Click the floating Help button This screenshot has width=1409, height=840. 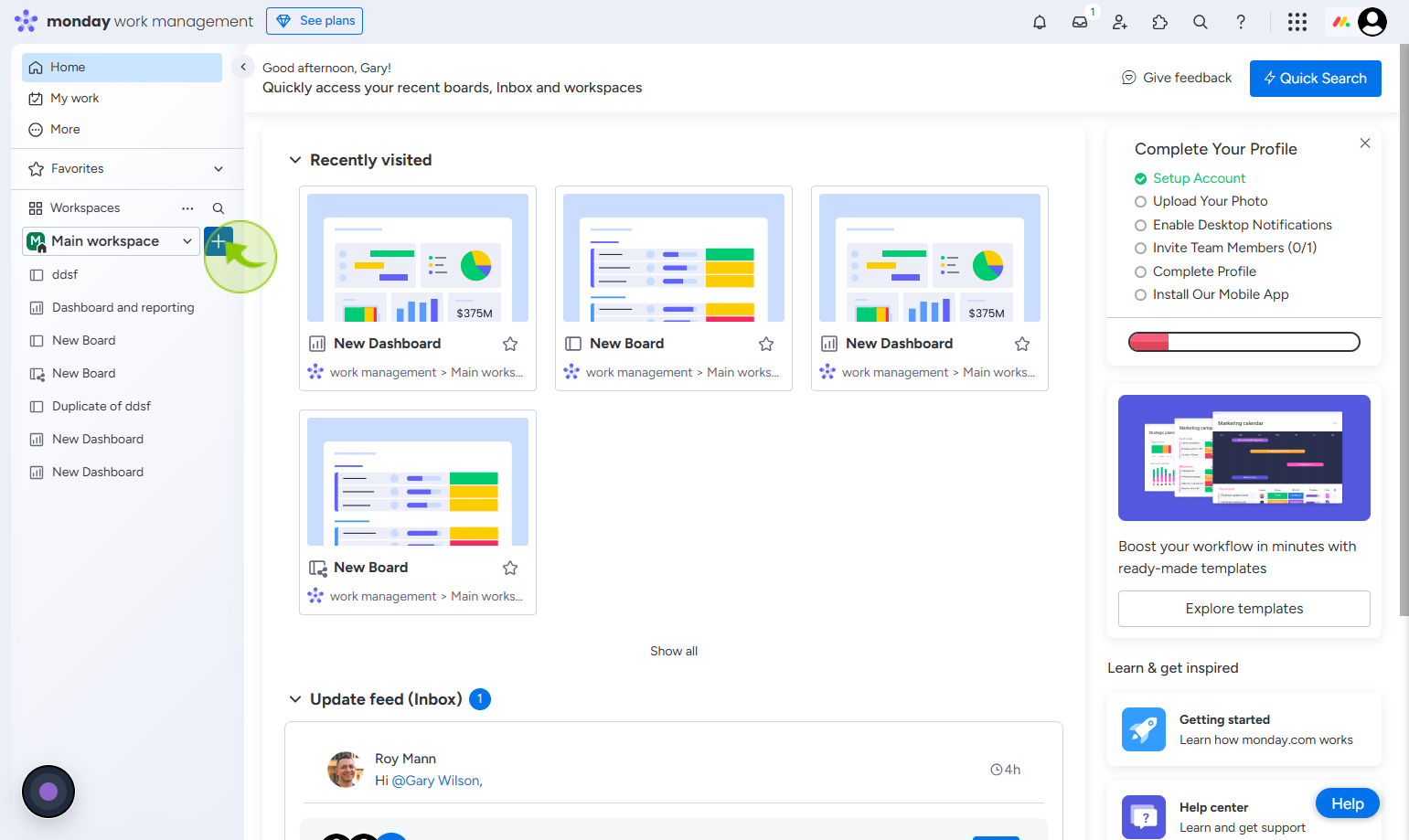pyautogui.click(x=1348, y=804)
